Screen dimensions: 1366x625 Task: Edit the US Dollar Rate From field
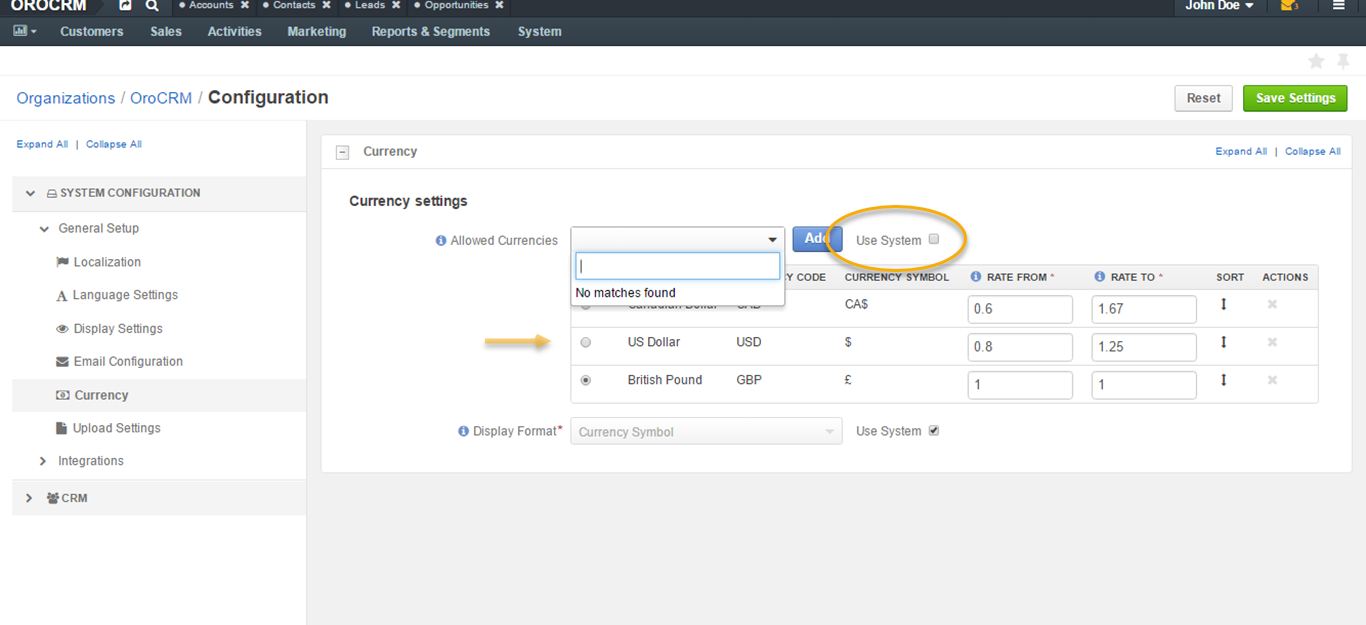[1020, 347]
